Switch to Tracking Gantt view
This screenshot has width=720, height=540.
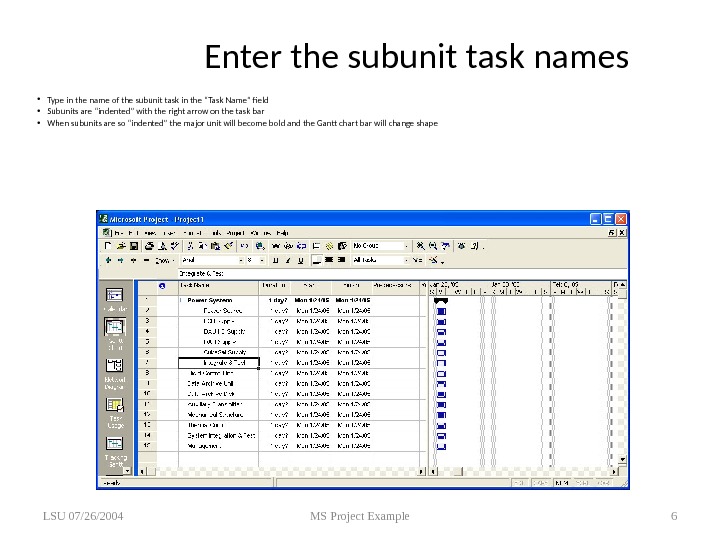pos(115,450)
